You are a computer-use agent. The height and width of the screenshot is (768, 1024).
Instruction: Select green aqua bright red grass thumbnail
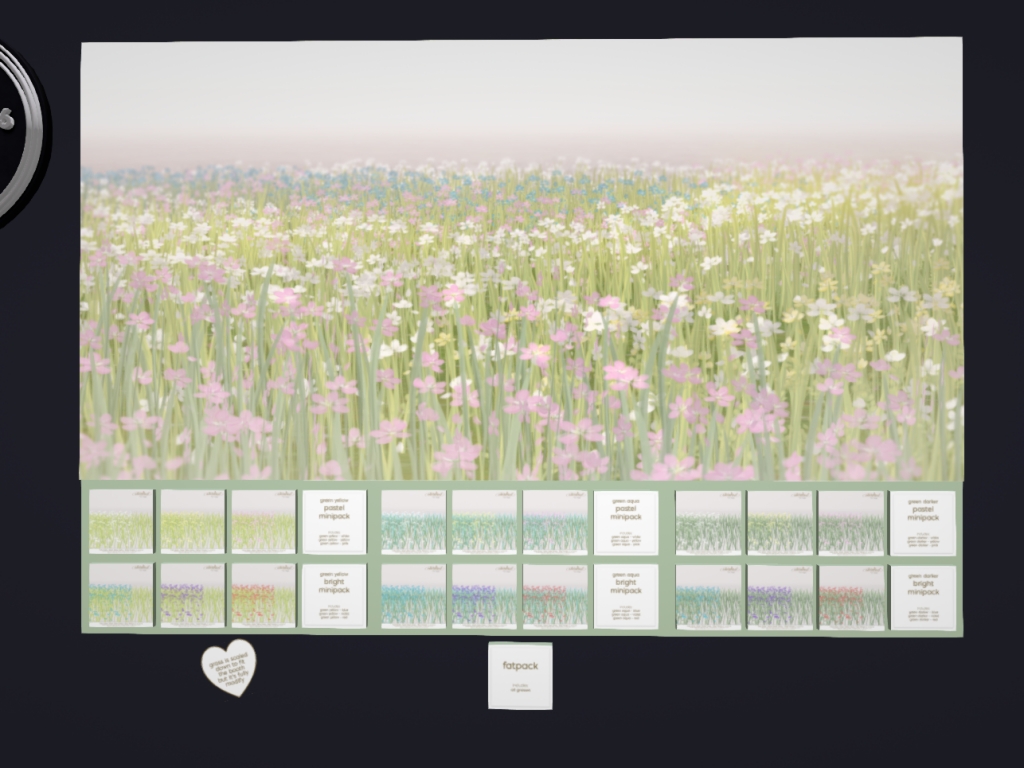pyautogui.click(x=555, y=596)
